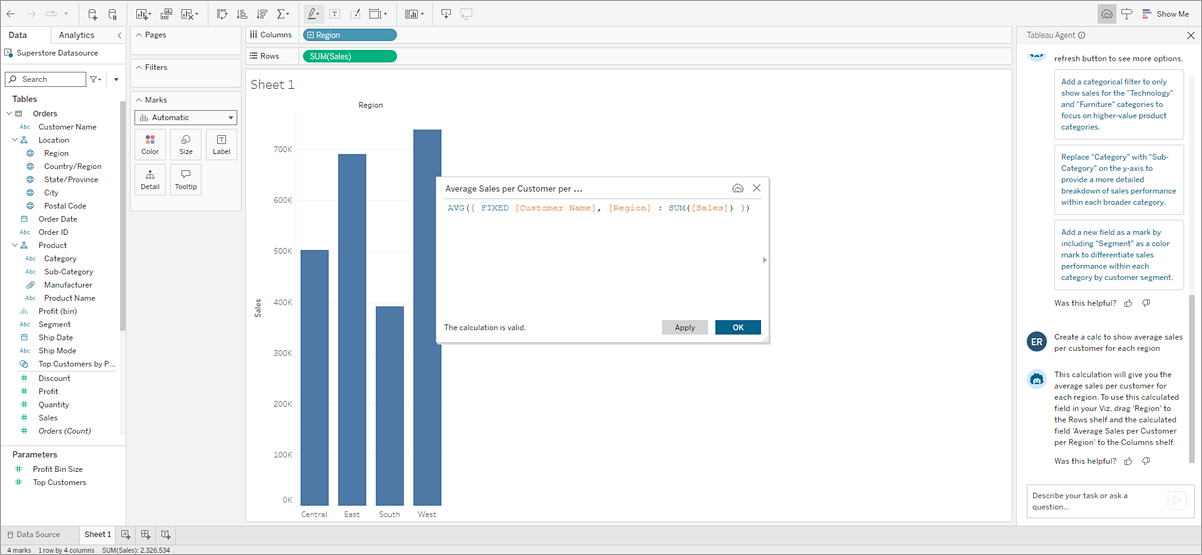Click Tableau Agent icon in calculation dialog
Image resolution: width=1202 pixels, height=555 pixels.
738,188
